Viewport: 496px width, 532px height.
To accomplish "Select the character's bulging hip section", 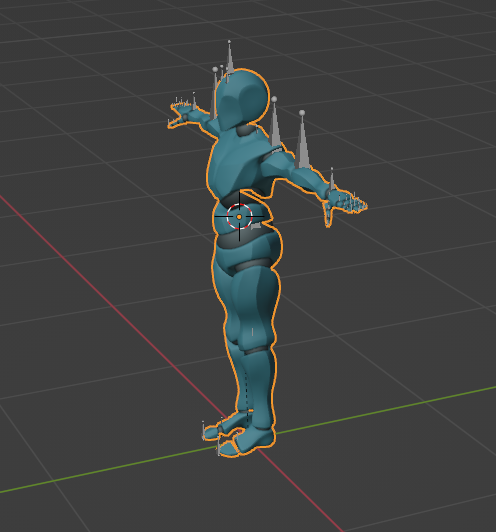I will (x=249, y=250).
